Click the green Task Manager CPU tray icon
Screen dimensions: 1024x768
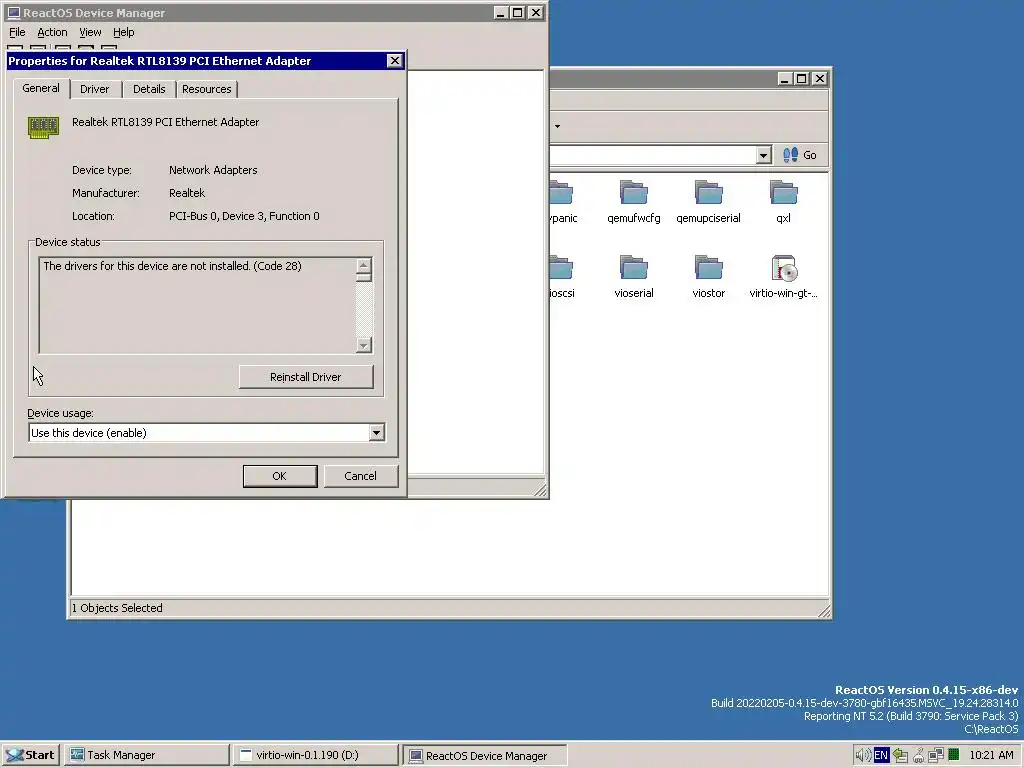tap(953, 755)
